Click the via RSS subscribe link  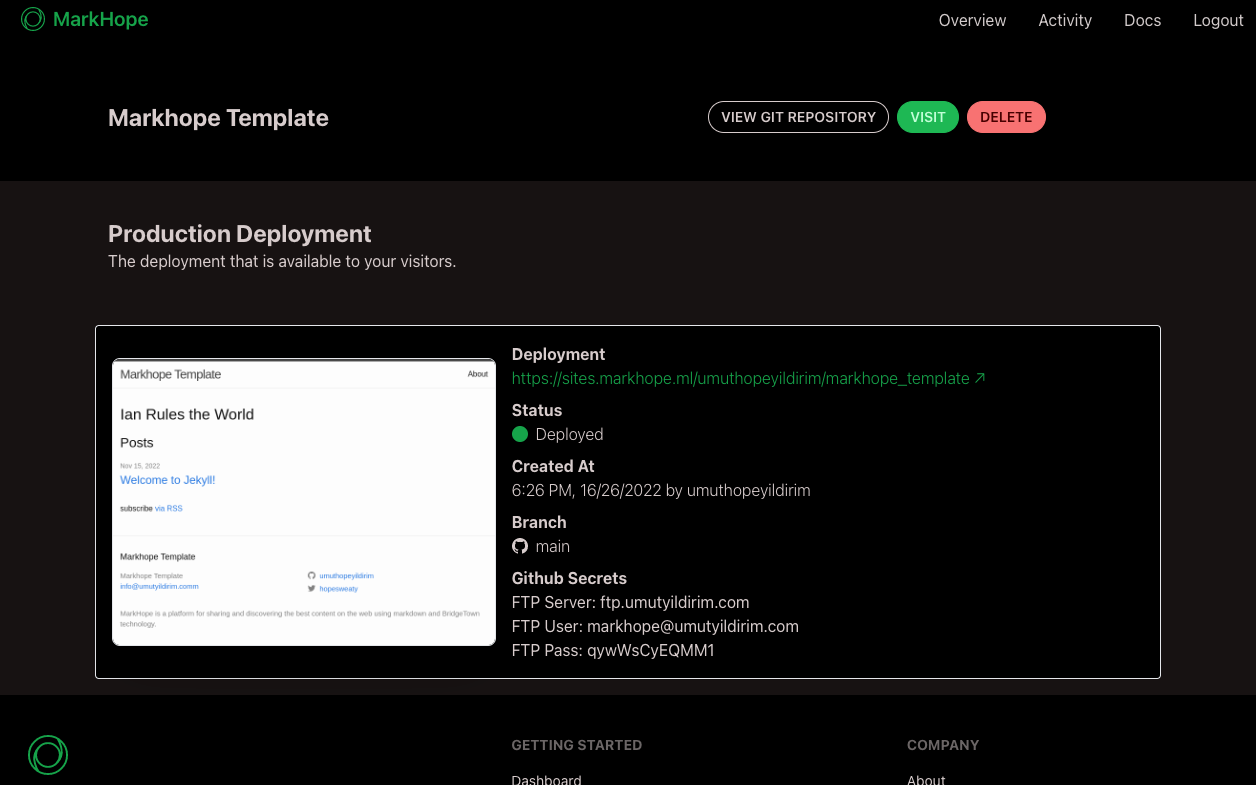tap(171, 508)
